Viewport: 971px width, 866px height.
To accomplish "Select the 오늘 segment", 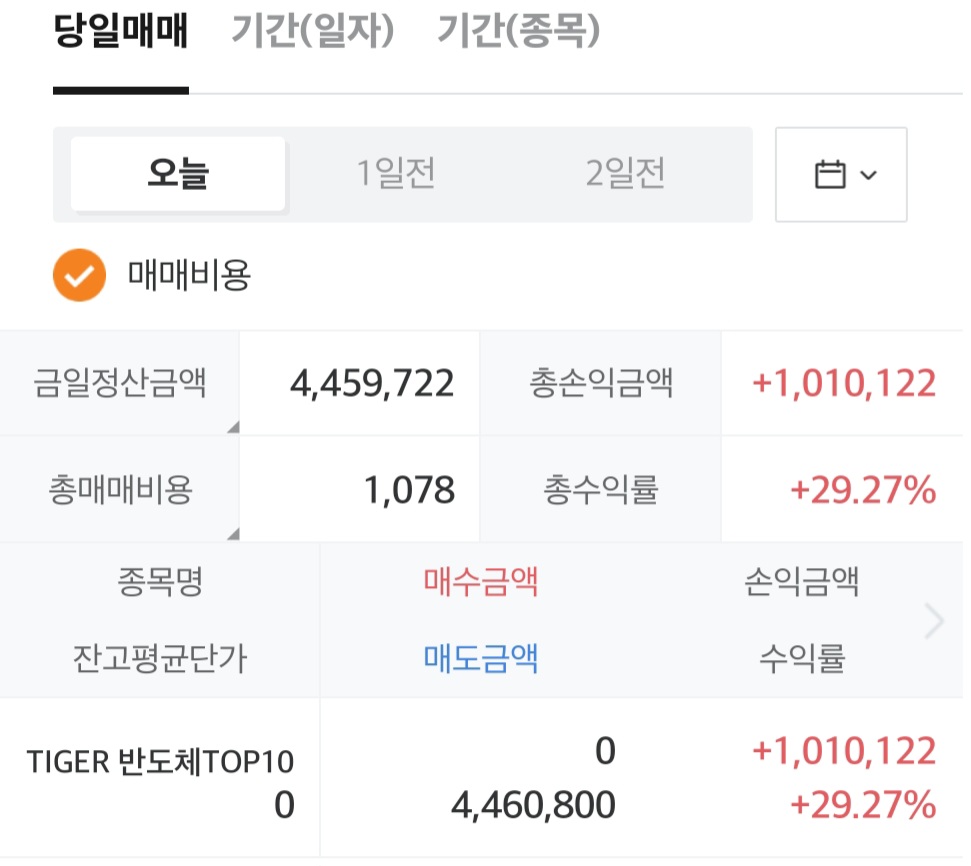I will (x=178, y=175).
